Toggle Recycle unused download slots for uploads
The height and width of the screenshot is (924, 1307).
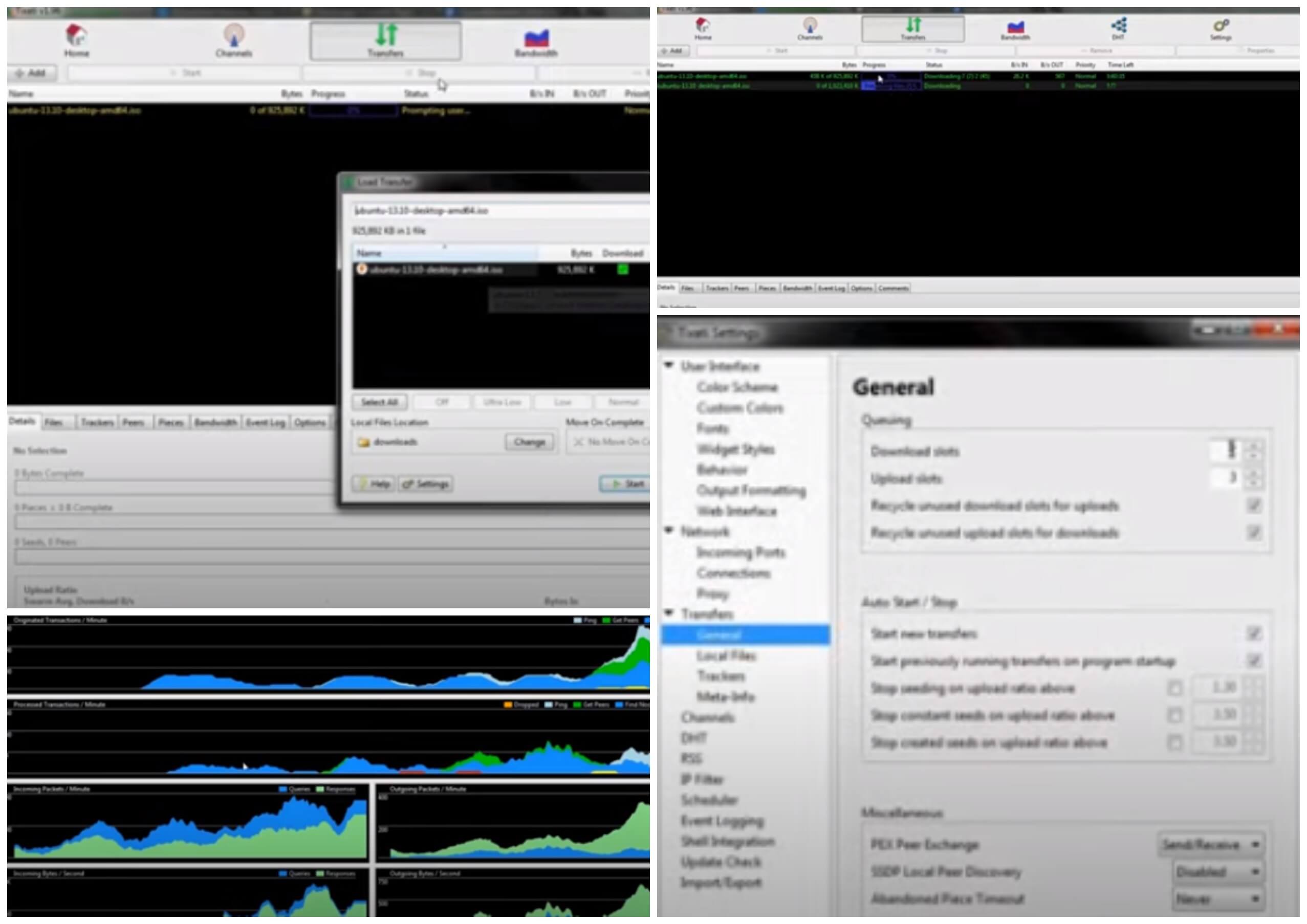pyautogui.click(x=1253, y=505)
